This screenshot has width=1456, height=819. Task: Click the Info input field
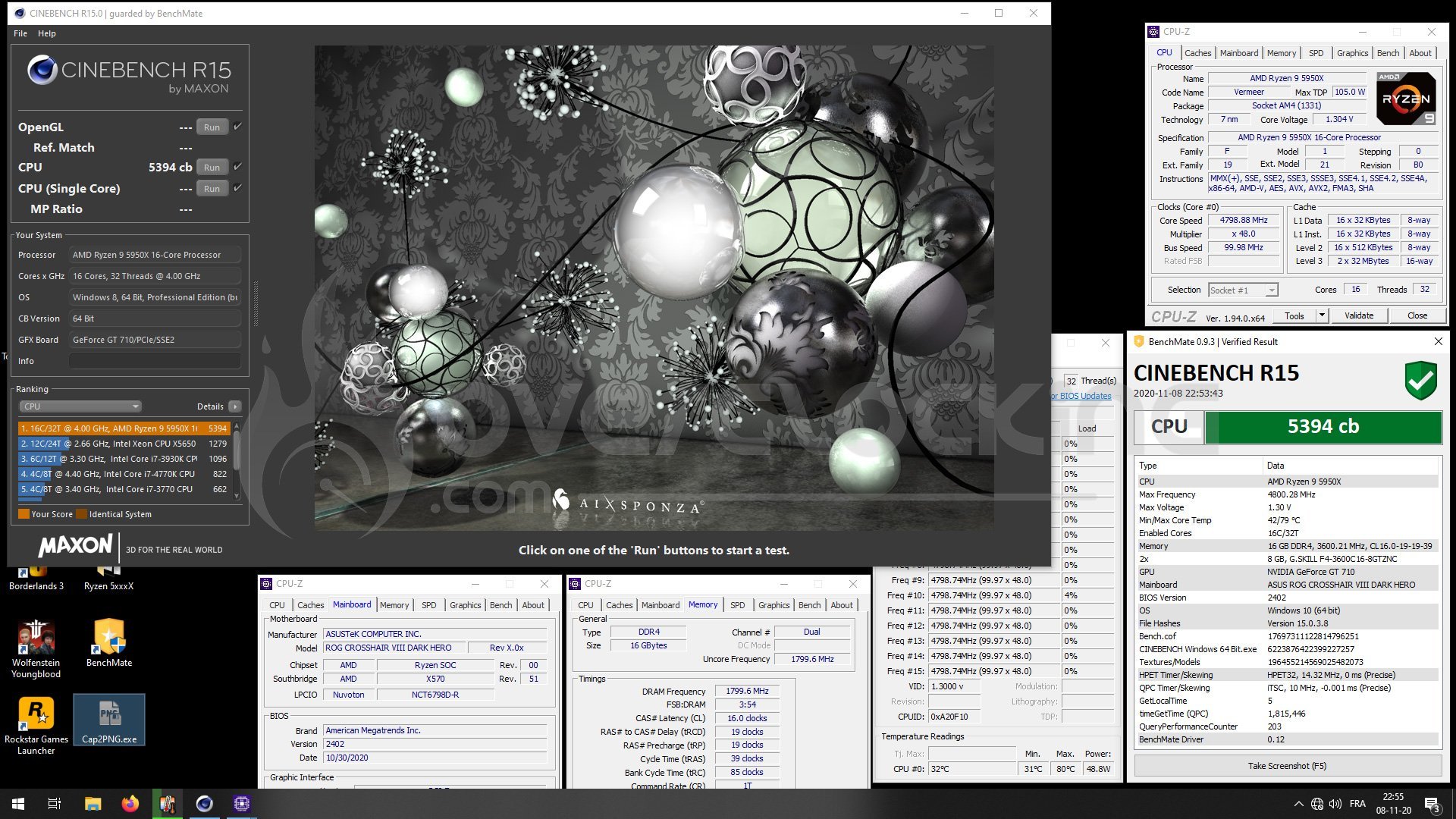pyautogui.click(x=155, y=361)
